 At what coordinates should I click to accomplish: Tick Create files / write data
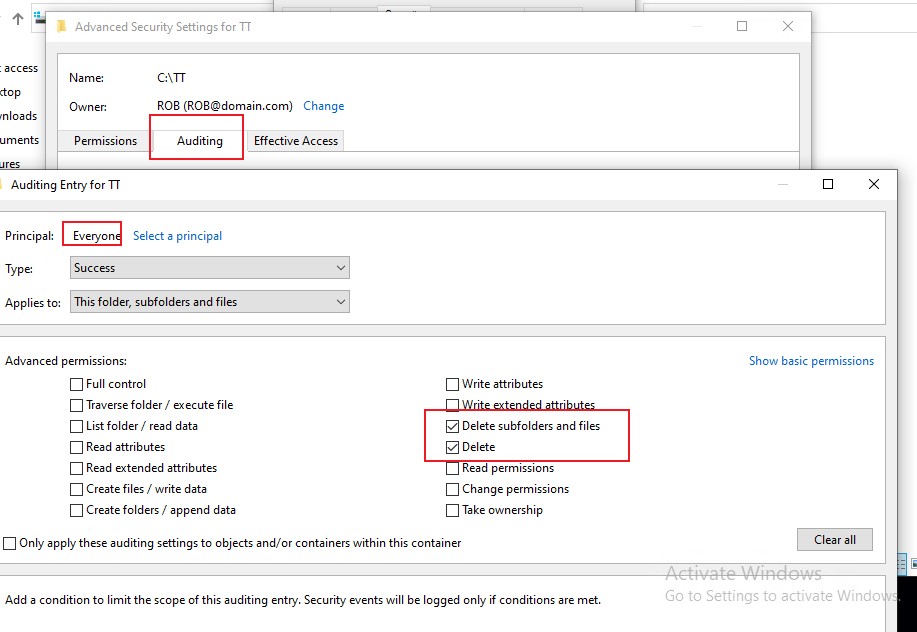[76, 489]
